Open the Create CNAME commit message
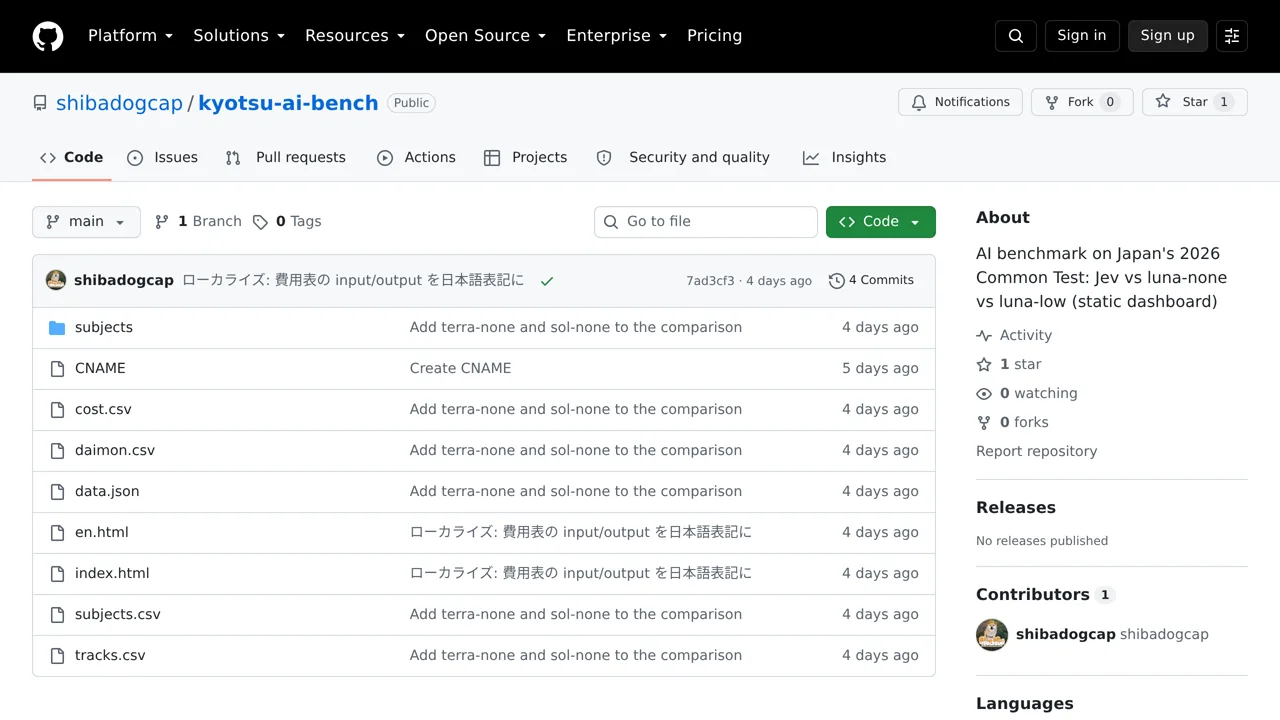The width and height of the screenshot is (1280, 720). 460,368
